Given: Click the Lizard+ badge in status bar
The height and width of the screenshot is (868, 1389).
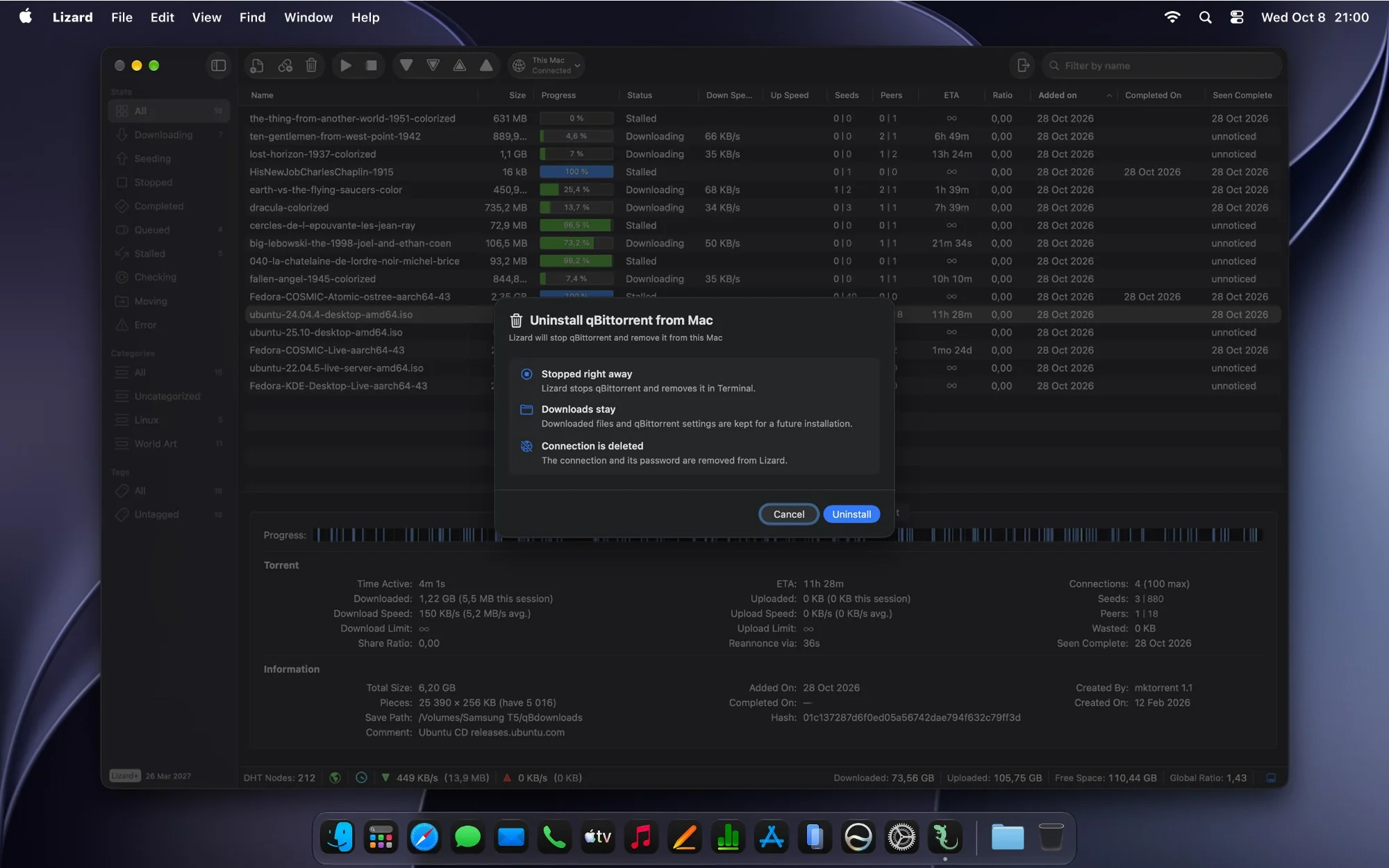Looking at the screenshot, I should [x=125, y=776].
